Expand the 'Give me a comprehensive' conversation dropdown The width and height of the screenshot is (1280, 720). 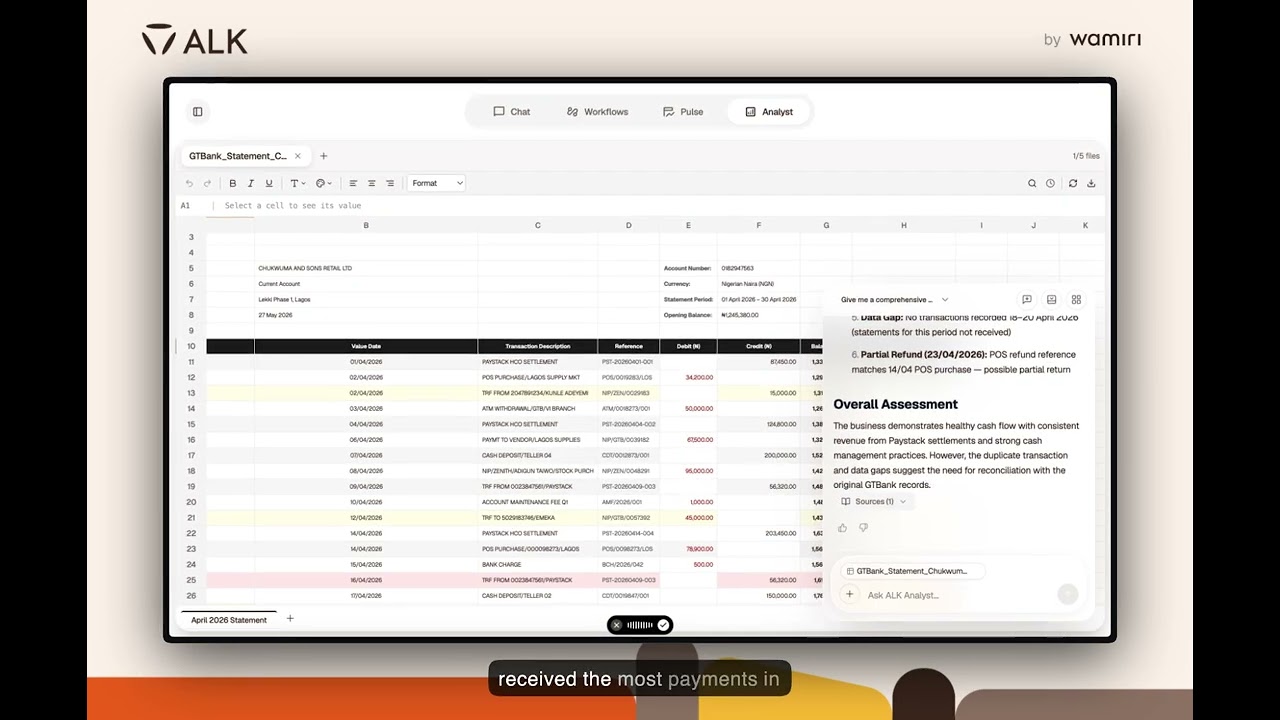pyautogui.click(x=894, y=300)
